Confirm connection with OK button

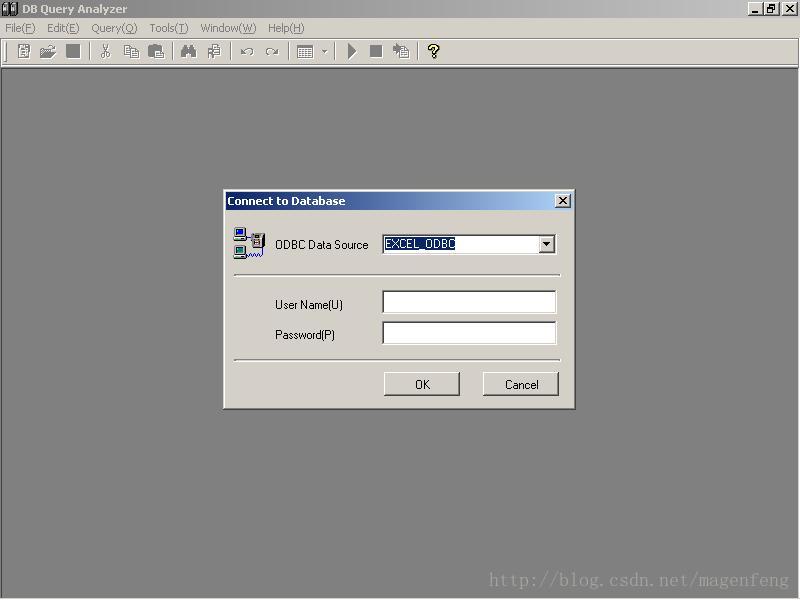[x=422, y=384]
